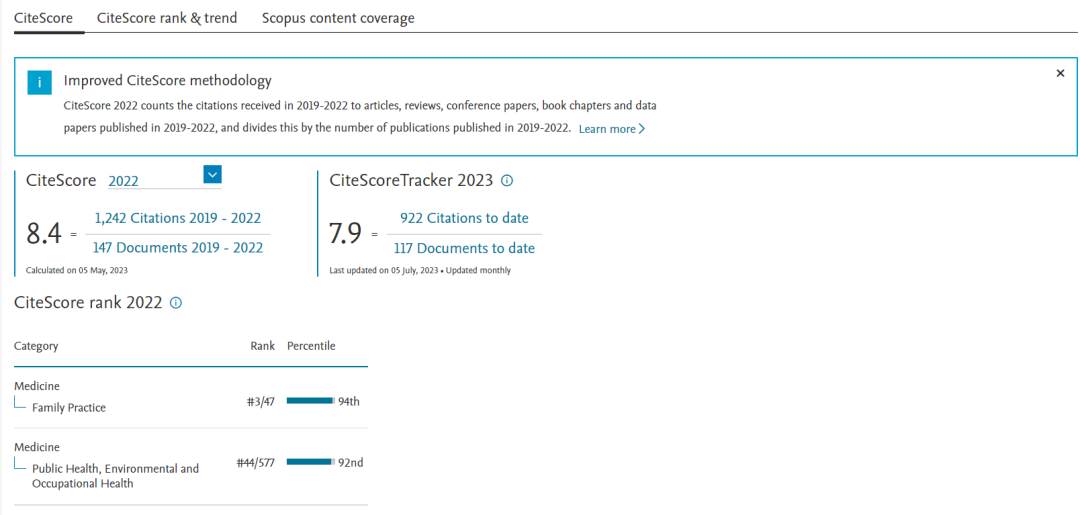This screenshot has height=515, width=1080.
Task: Open the Scopus content coverage tab
Action: [338, 18]
